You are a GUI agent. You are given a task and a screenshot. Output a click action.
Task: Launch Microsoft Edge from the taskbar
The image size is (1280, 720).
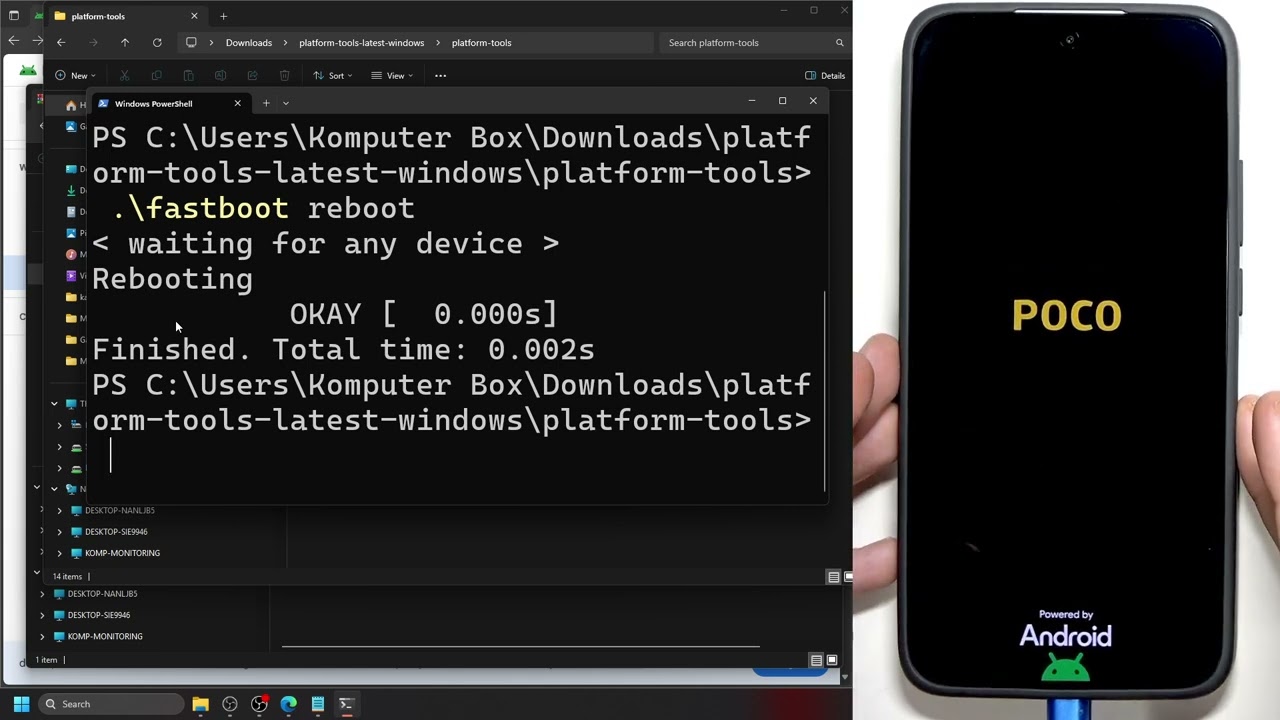click(x=288, y=704)
